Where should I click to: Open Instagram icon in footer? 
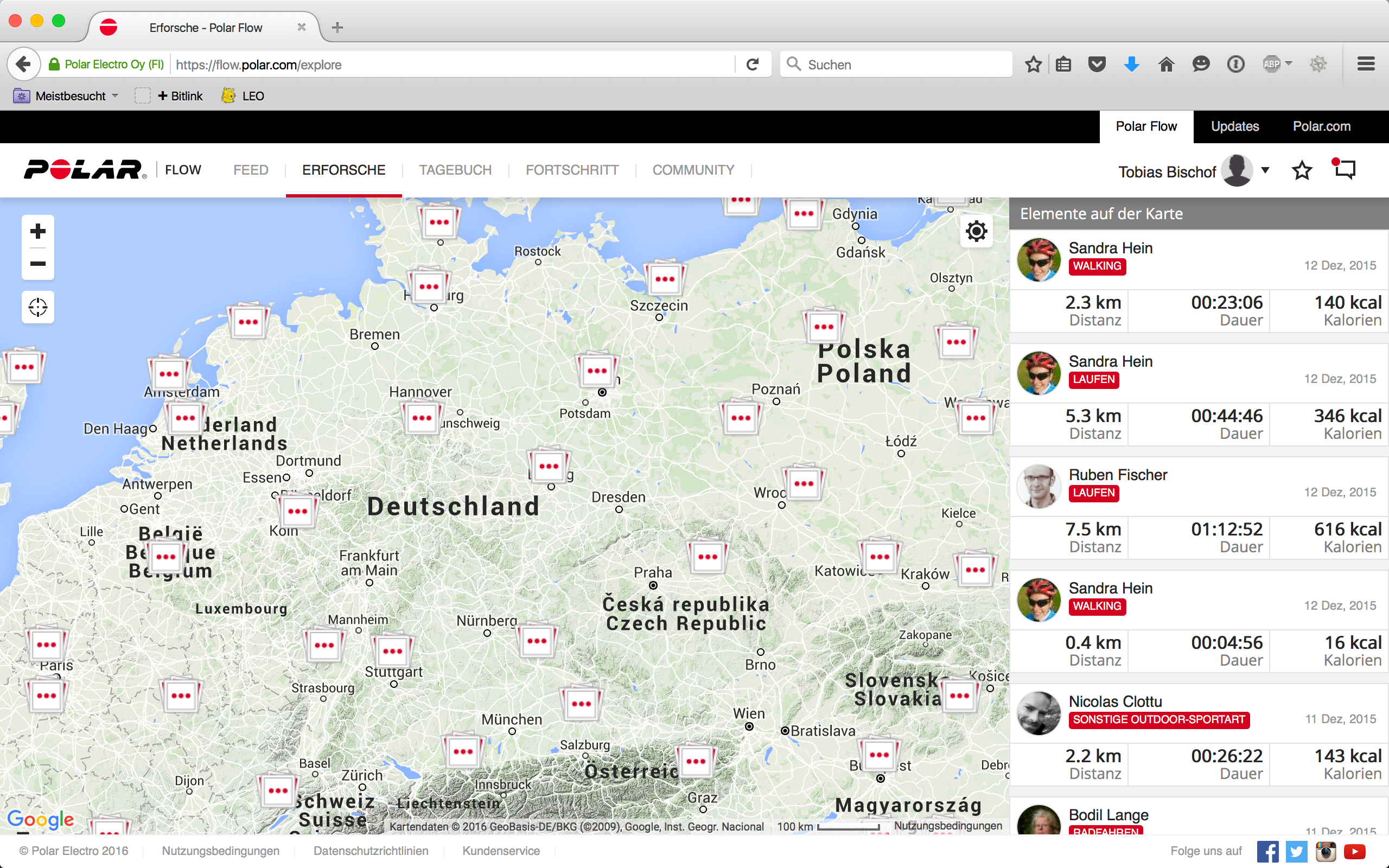[x=1326, y=851]
